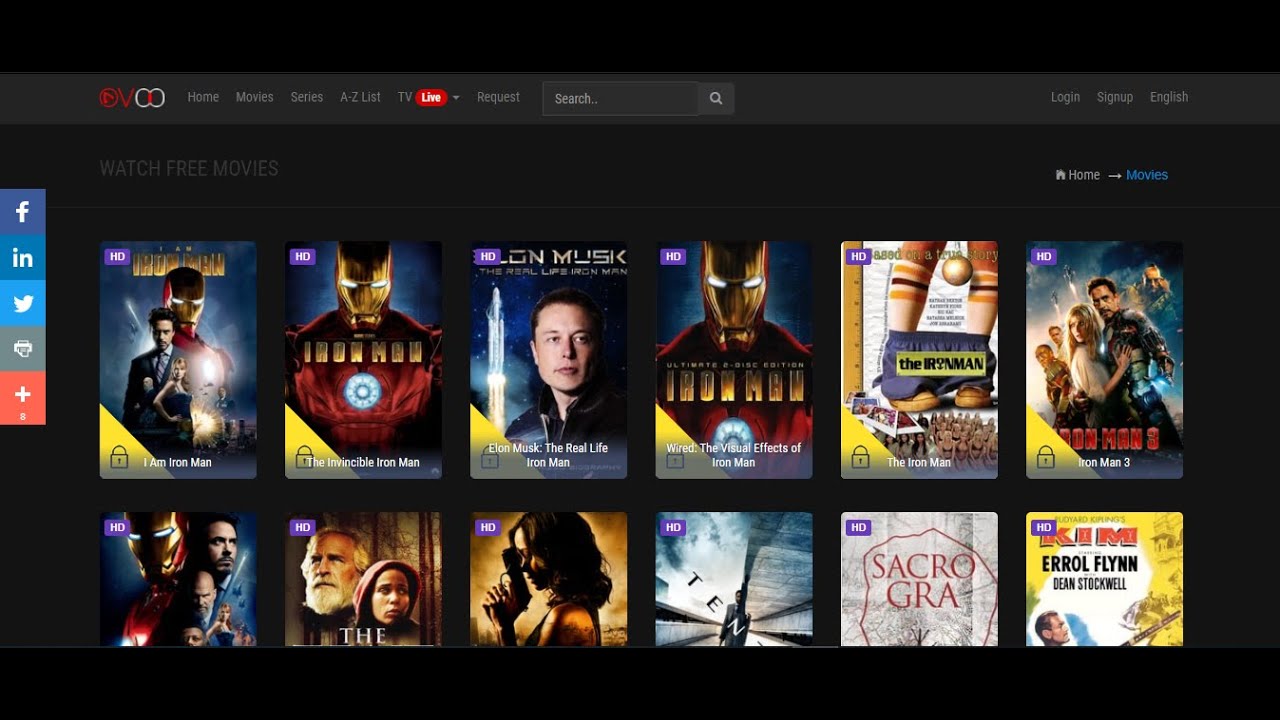
Task: Open Wired Visual Effects of Iron Man poster
Action: click(x=734, y=360)
